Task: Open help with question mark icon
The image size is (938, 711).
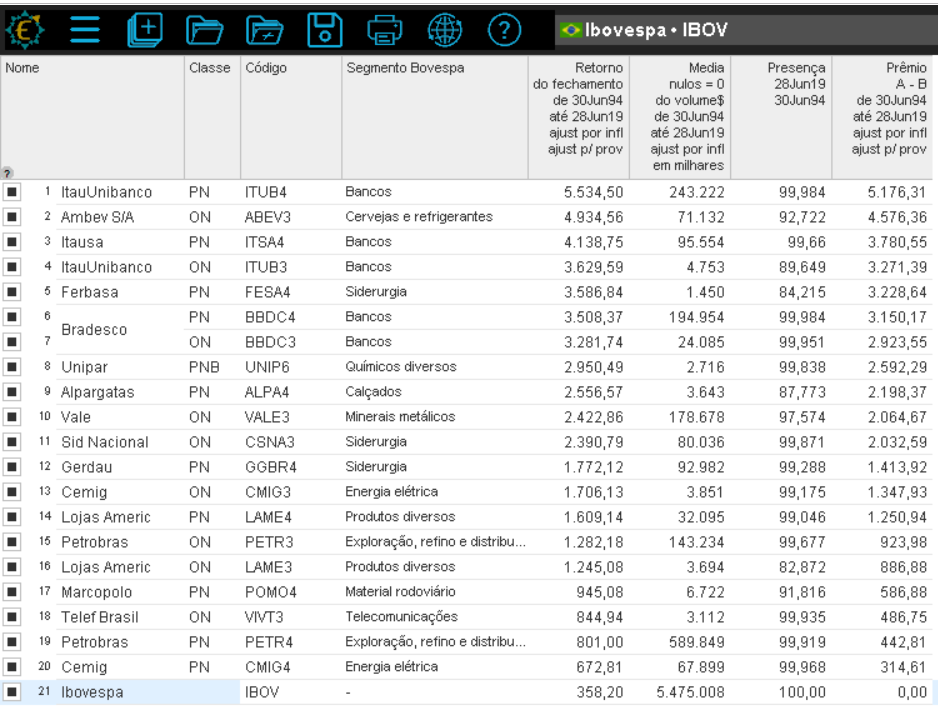Action: point(503,28)
